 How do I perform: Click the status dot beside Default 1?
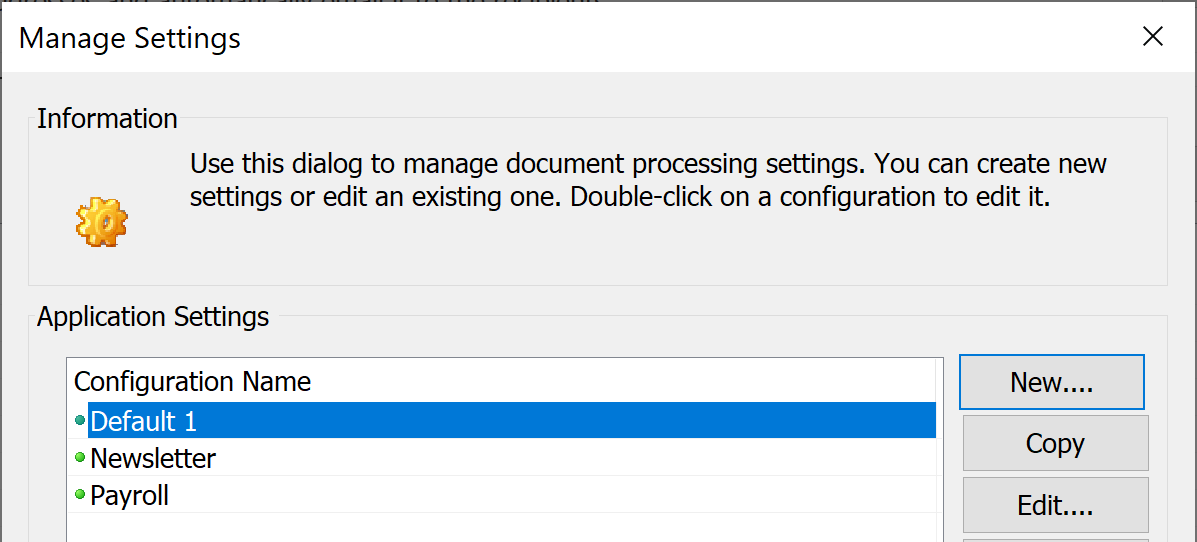point(80,421)
